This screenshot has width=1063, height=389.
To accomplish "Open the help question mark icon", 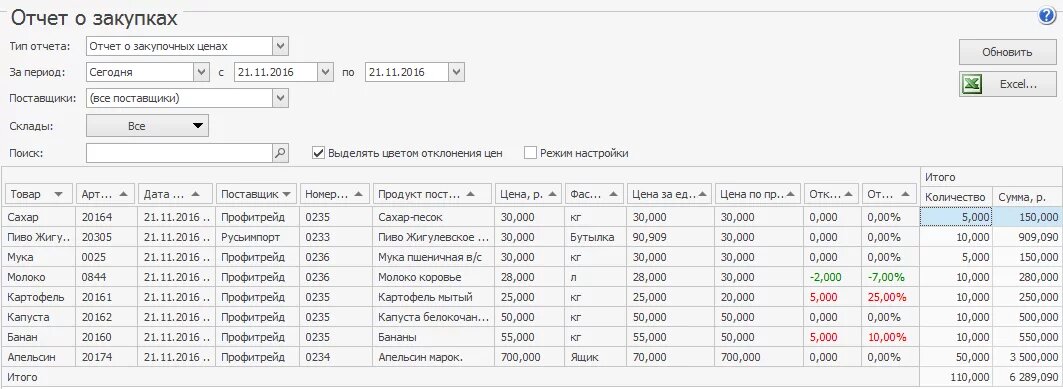I will point(1047,17).
